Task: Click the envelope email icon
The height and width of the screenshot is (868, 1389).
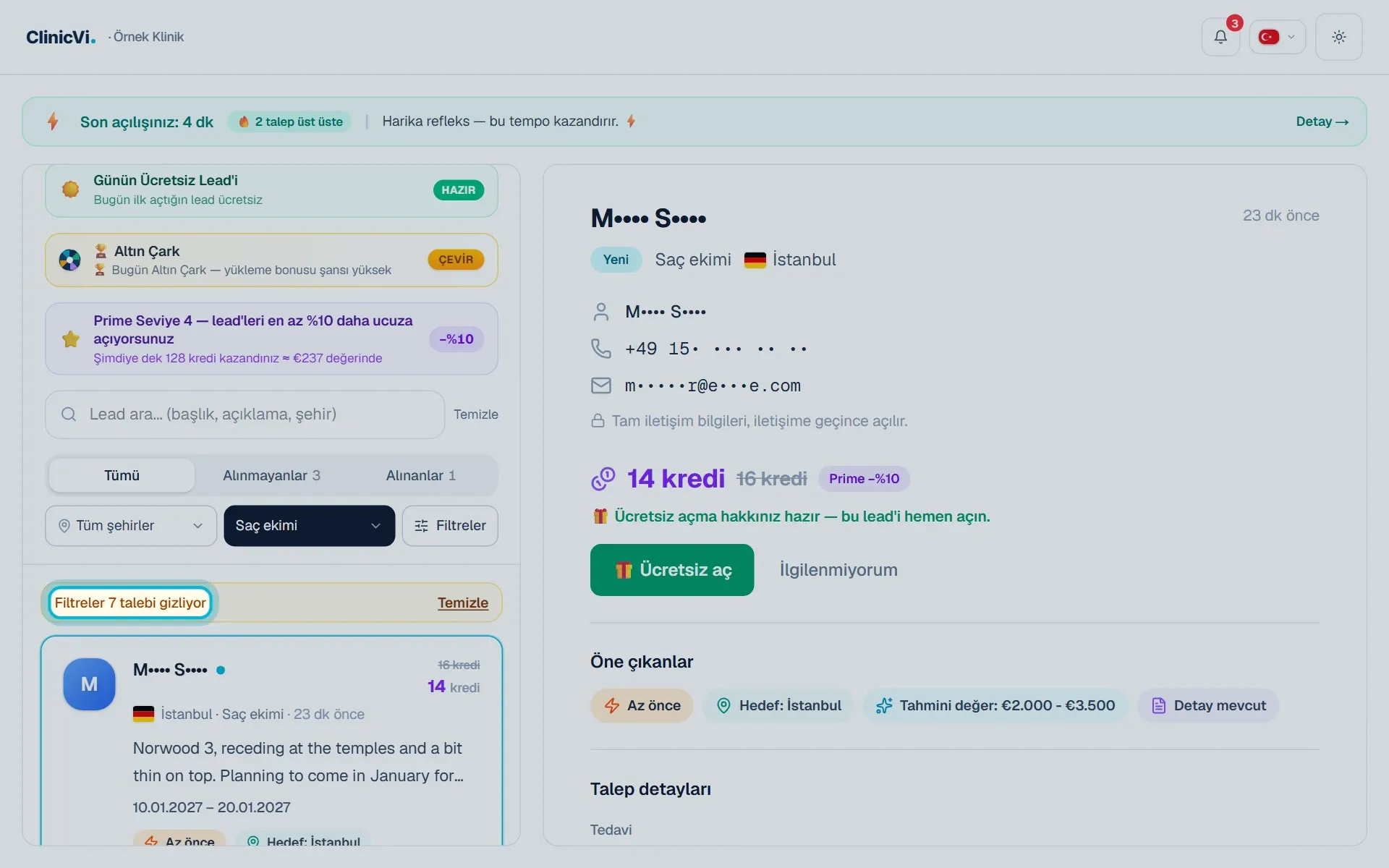Action: pos(600,386)
